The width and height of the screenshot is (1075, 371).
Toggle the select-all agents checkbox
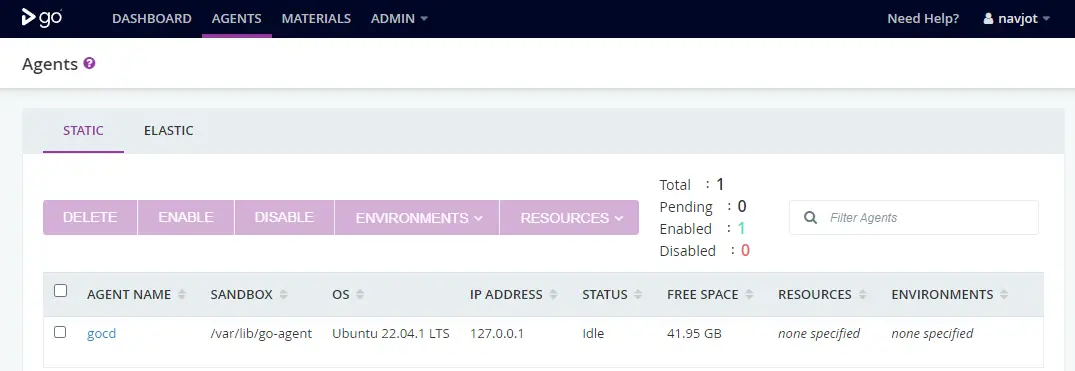tap(60, 291)
